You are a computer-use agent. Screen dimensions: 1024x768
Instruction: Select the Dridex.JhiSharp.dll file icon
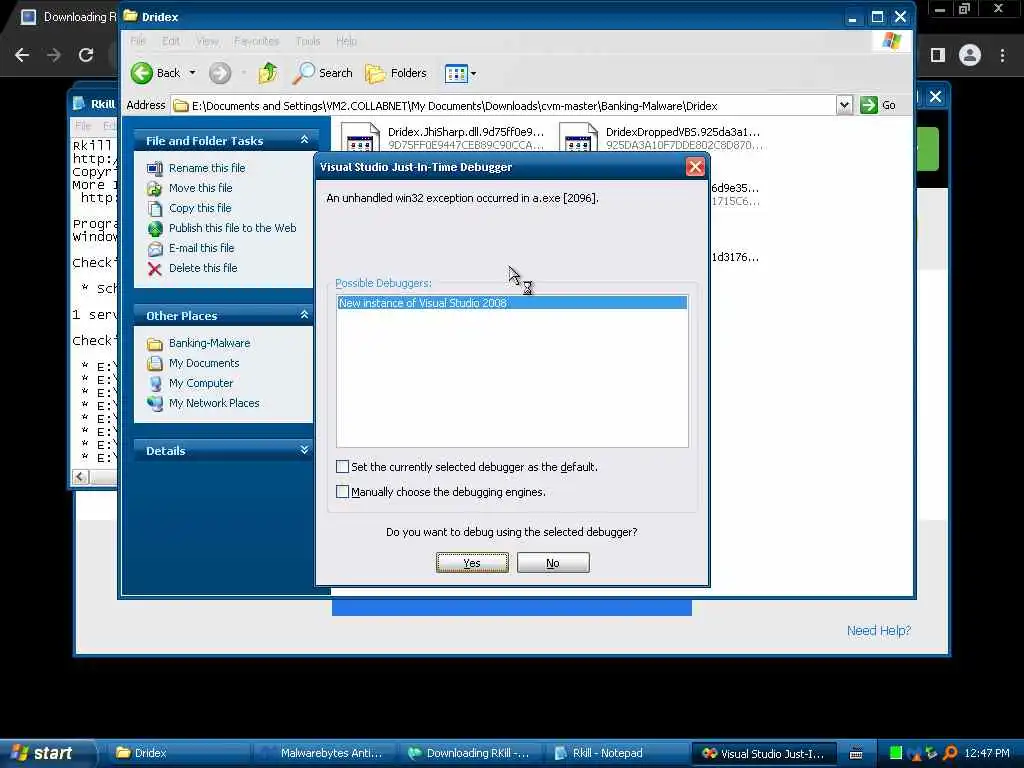360,137
